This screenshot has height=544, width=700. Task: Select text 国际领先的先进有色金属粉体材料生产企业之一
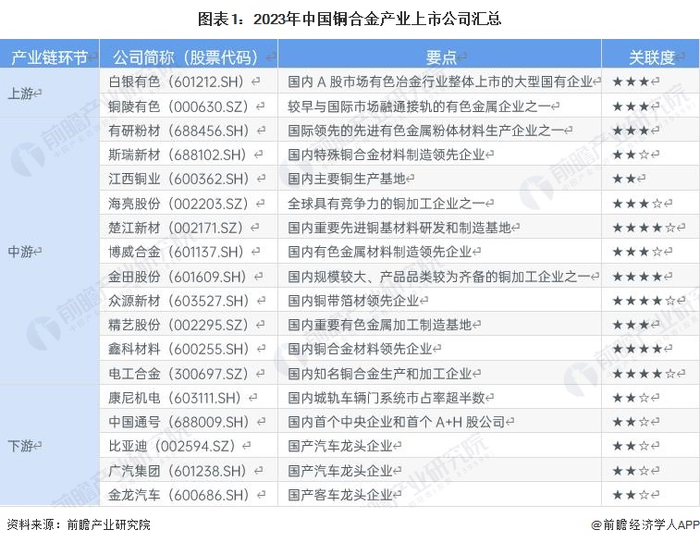pyautogui.click(x=426, y=130)
